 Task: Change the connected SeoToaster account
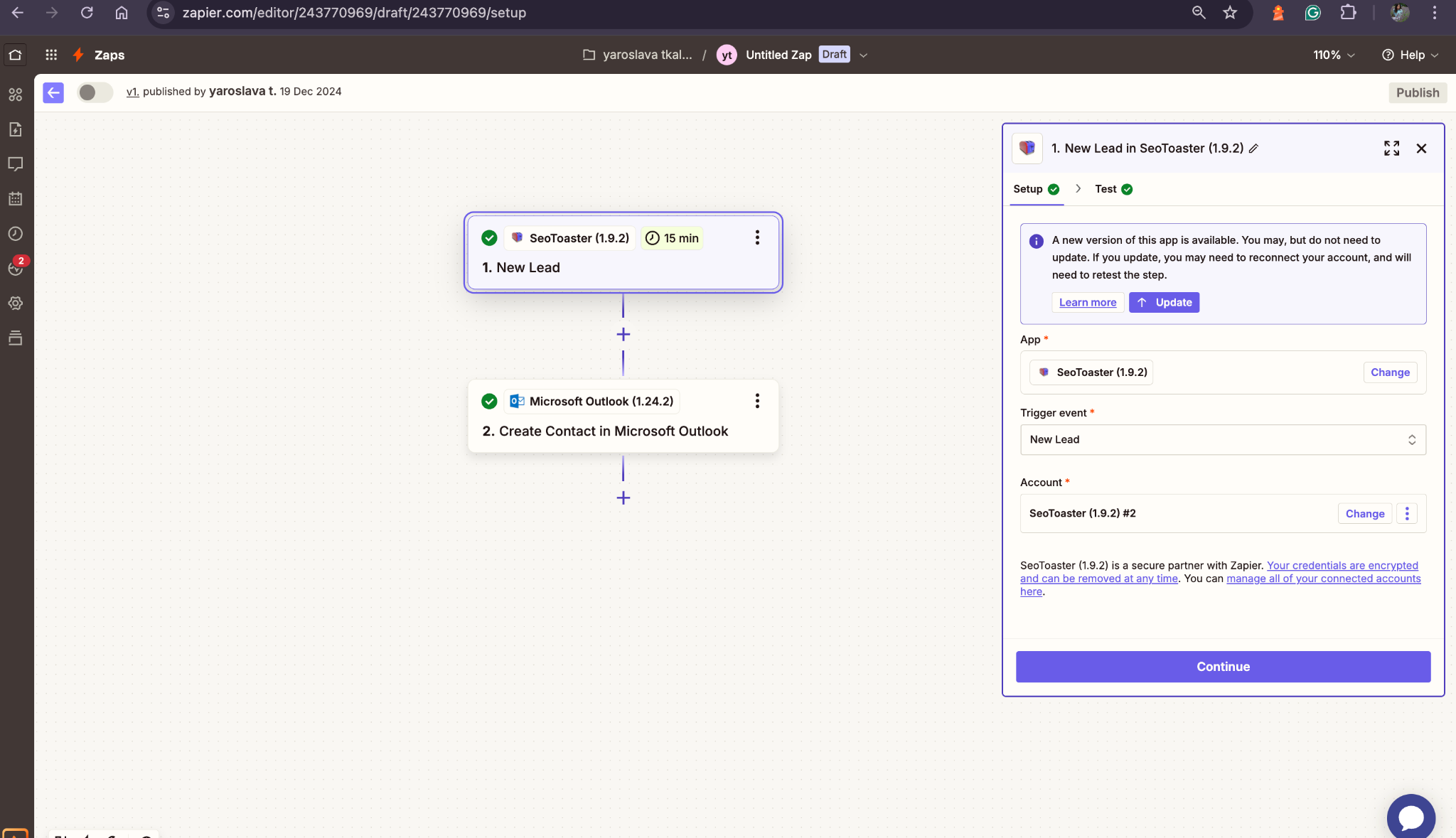pos(1365,513)
